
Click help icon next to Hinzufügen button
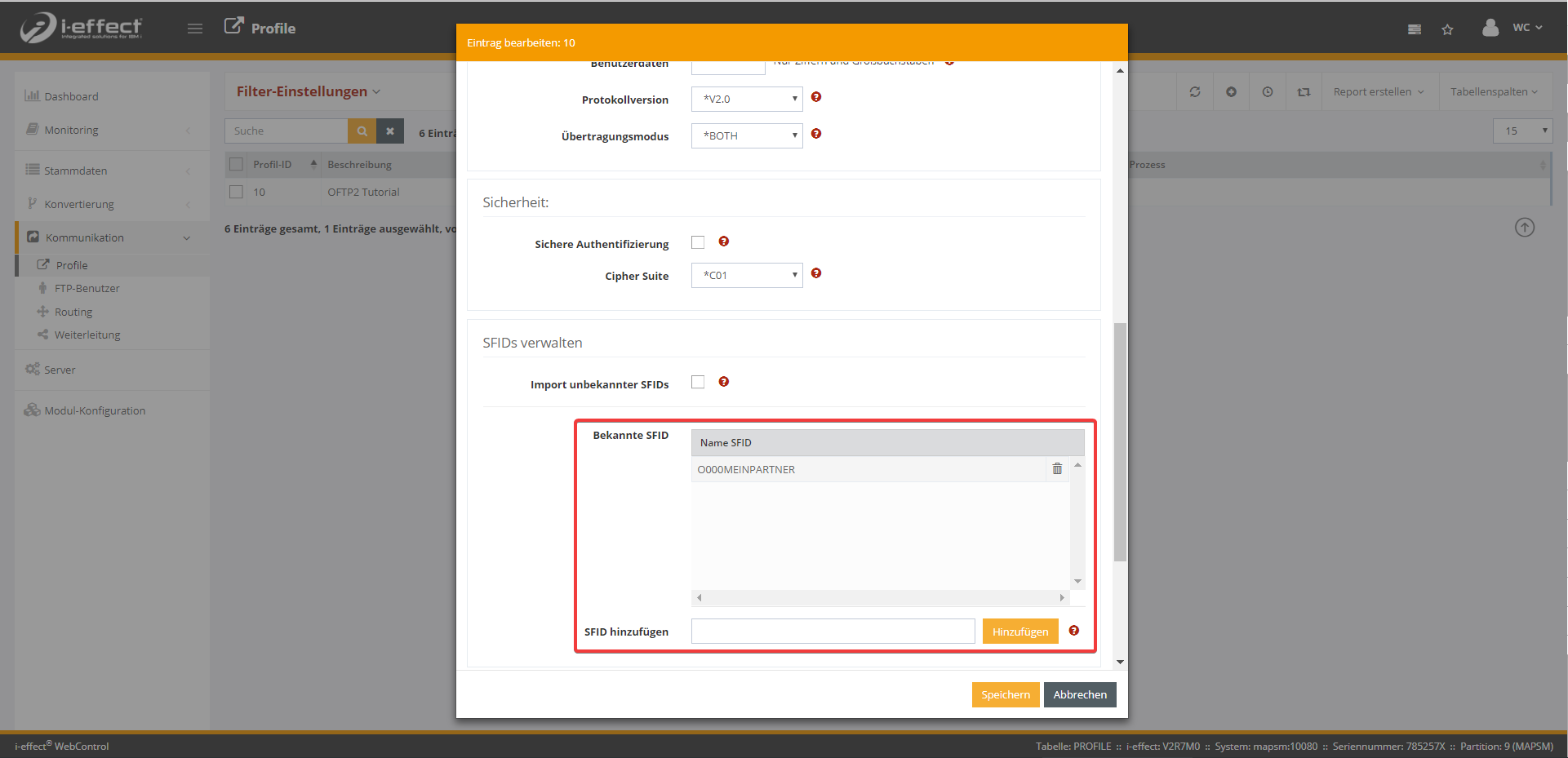click(x=1073, y=631)
